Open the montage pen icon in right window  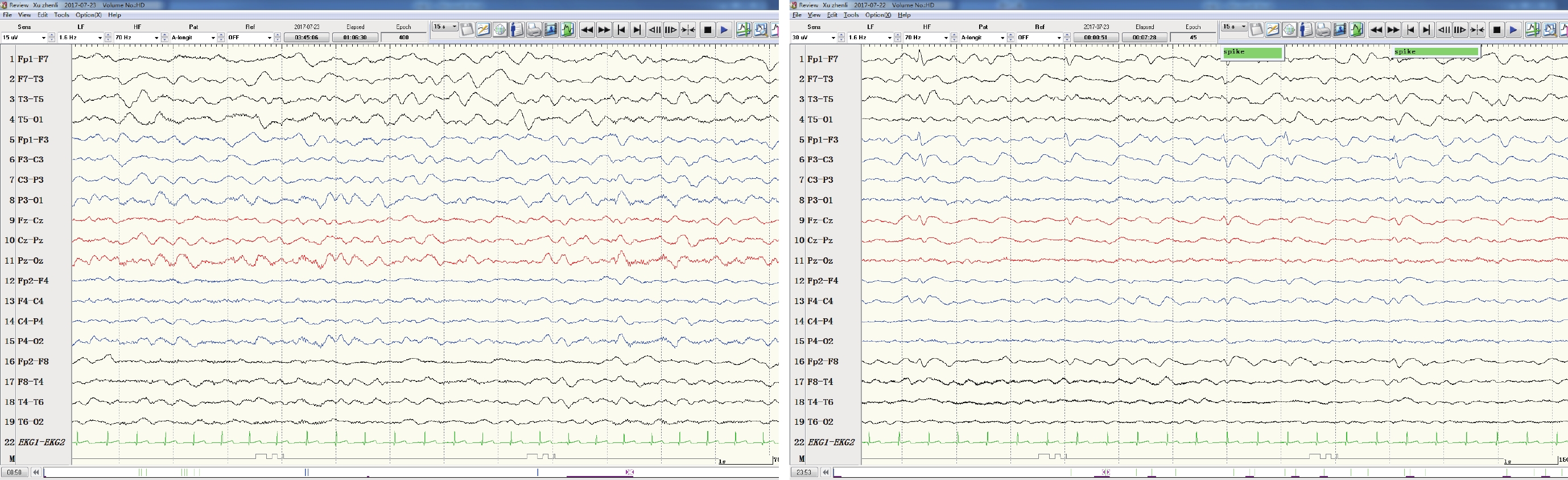click(x=1273, y=29)
